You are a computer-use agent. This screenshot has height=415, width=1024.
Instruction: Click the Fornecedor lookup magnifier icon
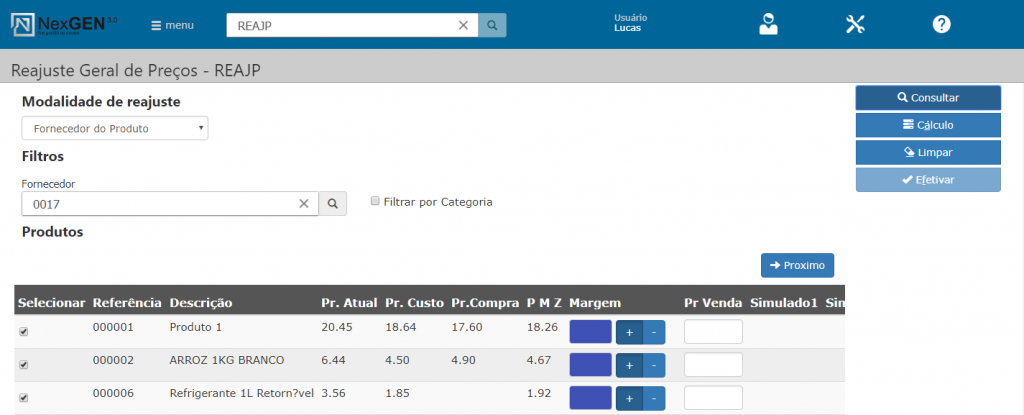(x=333, y=204)
